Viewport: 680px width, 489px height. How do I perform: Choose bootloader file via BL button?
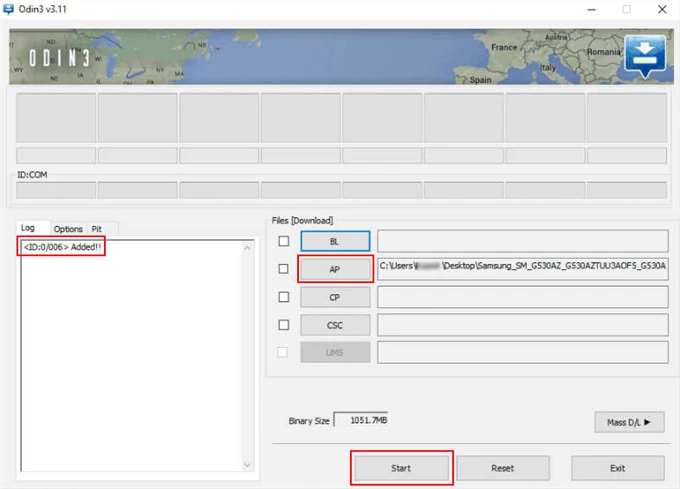click(x=335, y=241)
